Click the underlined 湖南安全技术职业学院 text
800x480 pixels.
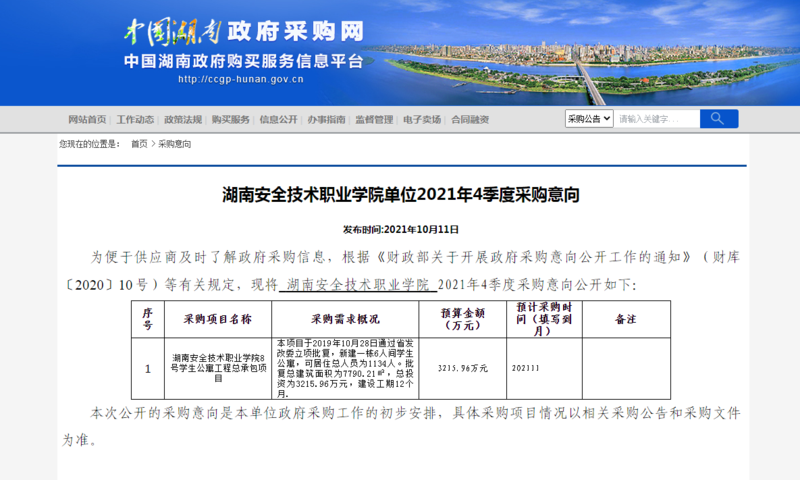tap(358, 285)
